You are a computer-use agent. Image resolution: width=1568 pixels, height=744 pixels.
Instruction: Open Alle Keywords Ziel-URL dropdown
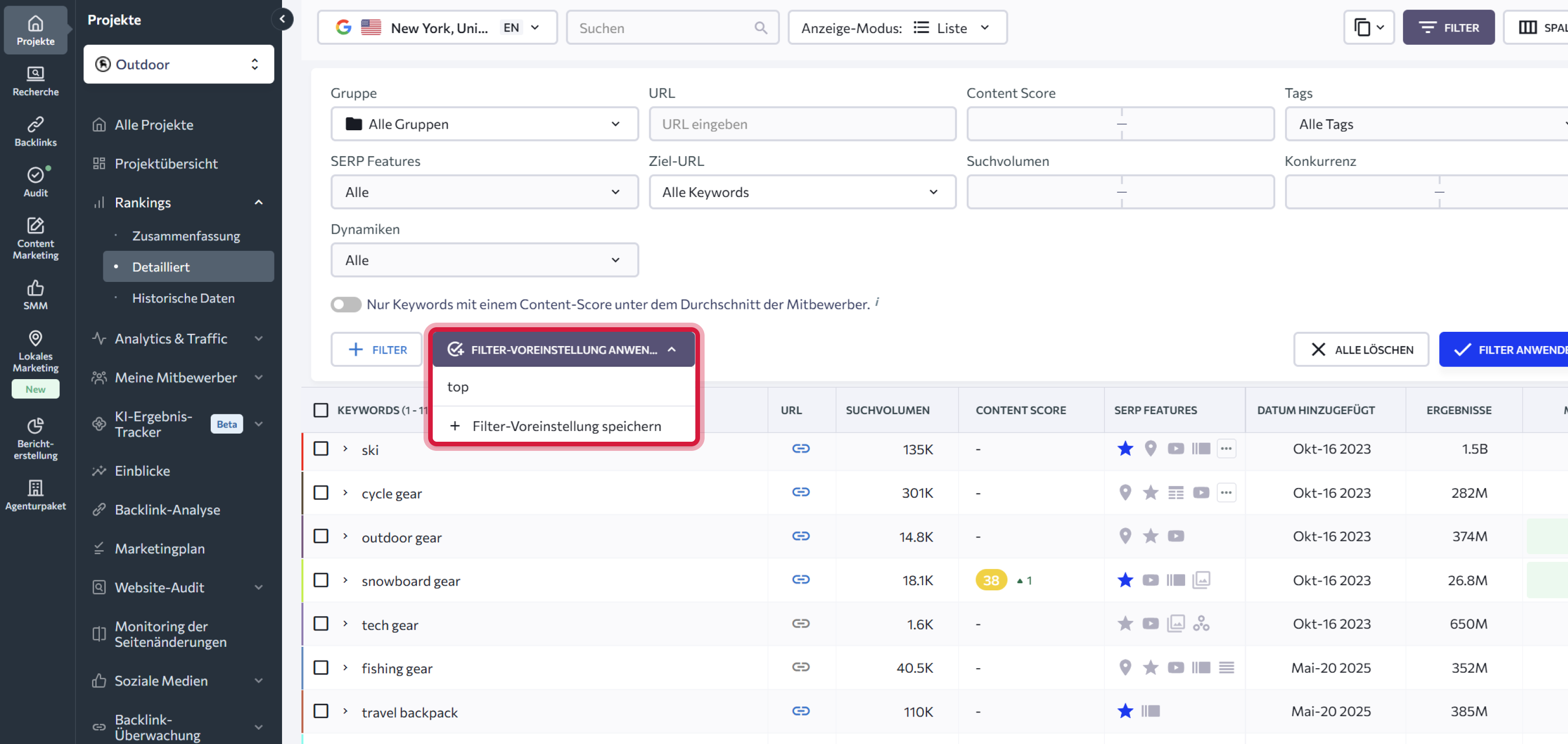802,192
